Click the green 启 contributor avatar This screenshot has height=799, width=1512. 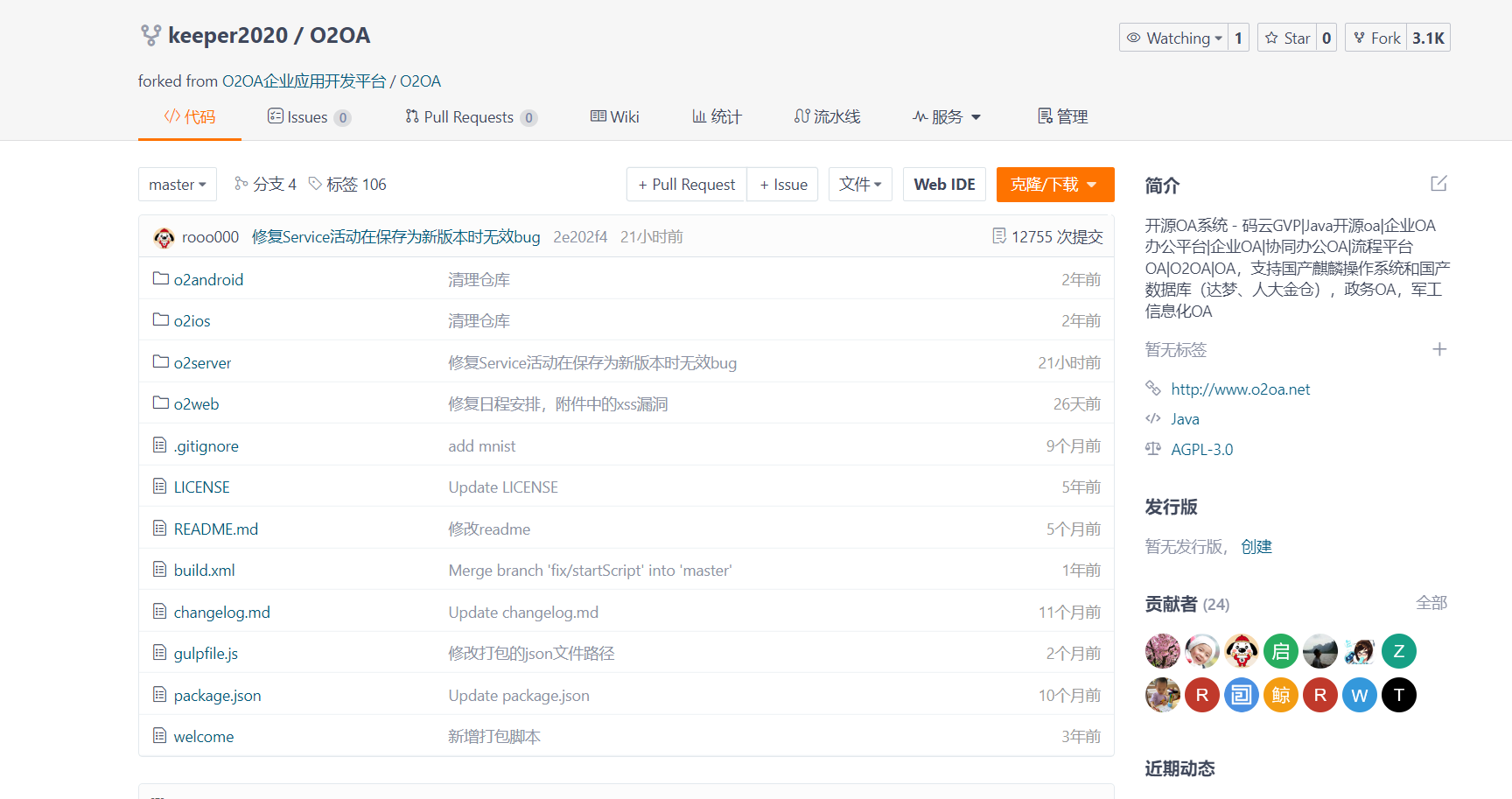tap(1280, 651)
